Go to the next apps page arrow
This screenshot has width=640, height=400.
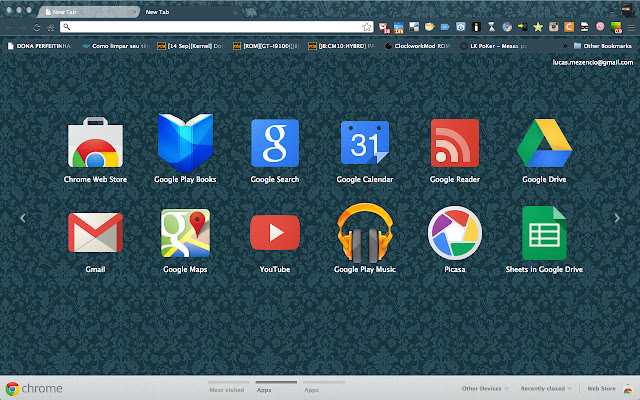(617, 218)
